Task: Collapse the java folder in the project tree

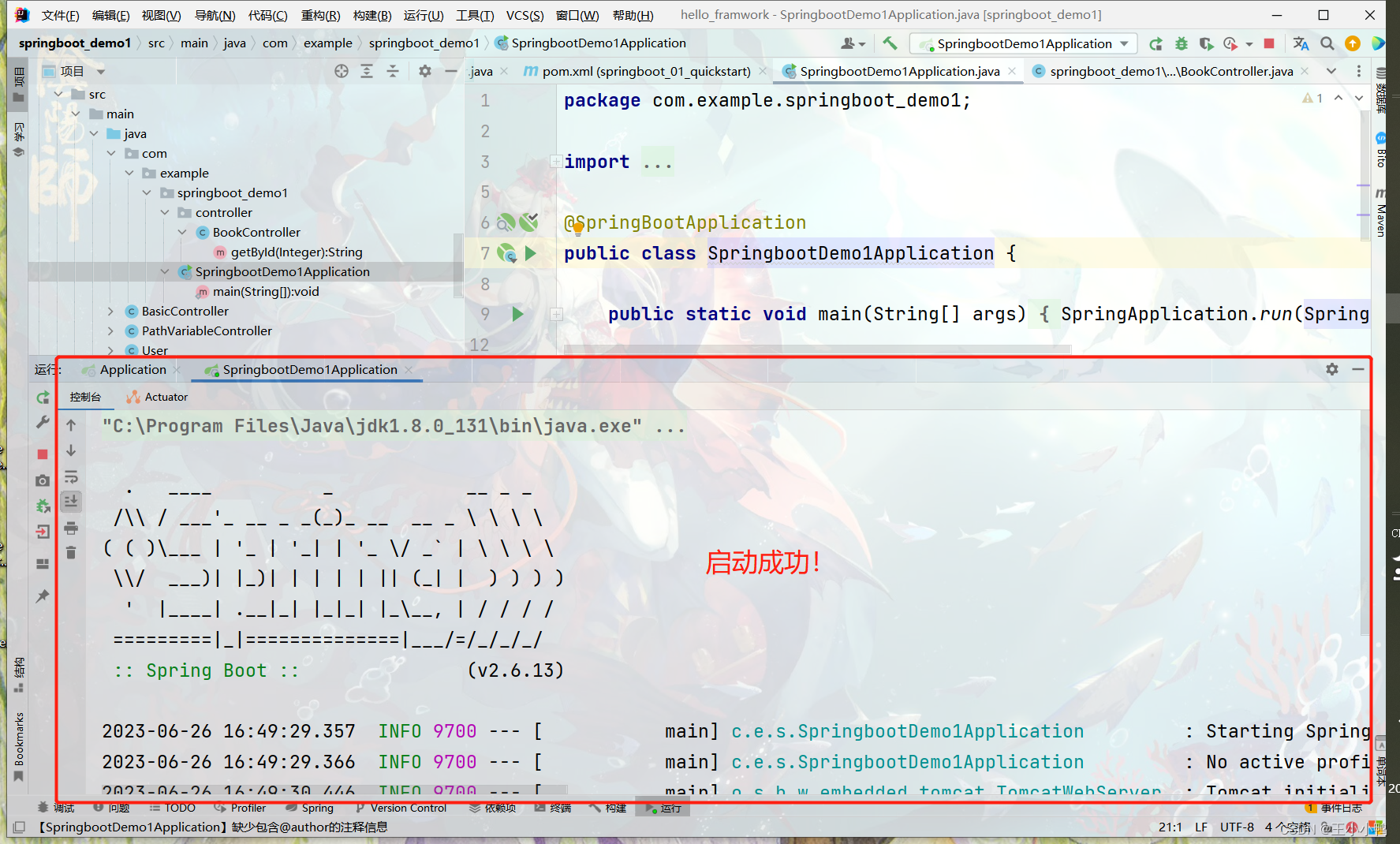Action: [x=94, y=133]
